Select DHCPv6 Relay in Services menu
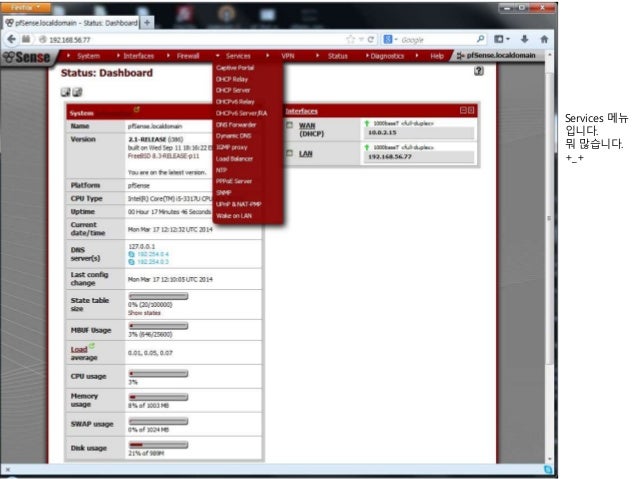Image resolution: width=638 pixels, height=479 pixels. 235,102
